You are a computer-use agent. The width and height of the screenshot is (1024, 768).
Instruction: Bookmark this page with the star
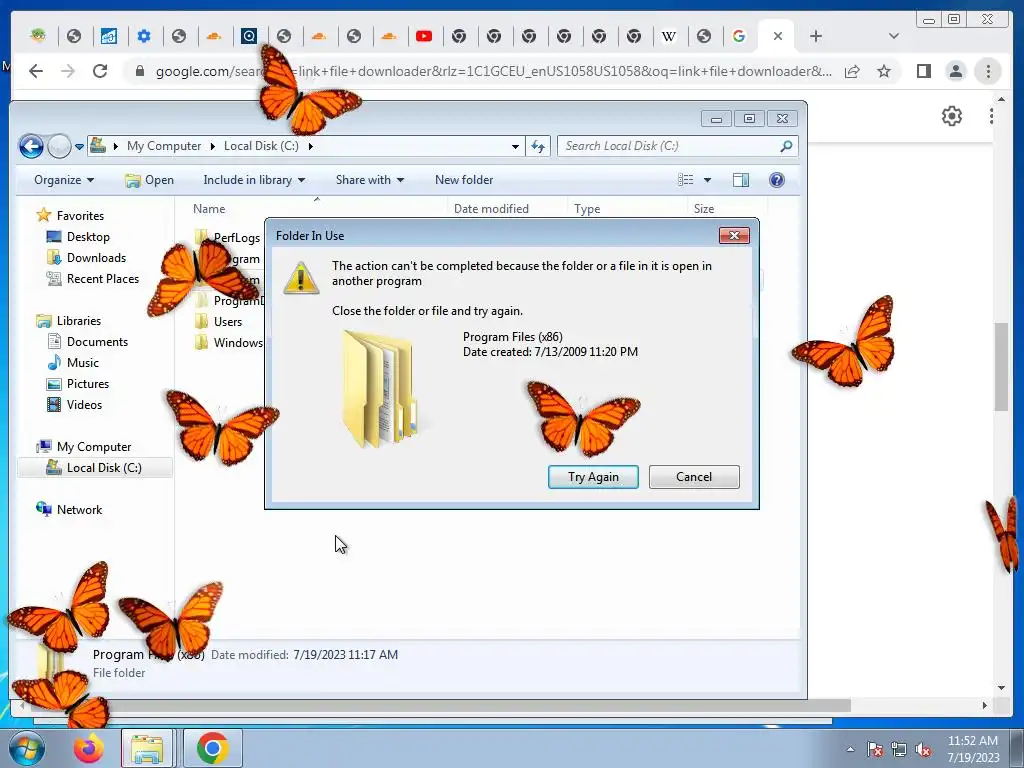884,71
